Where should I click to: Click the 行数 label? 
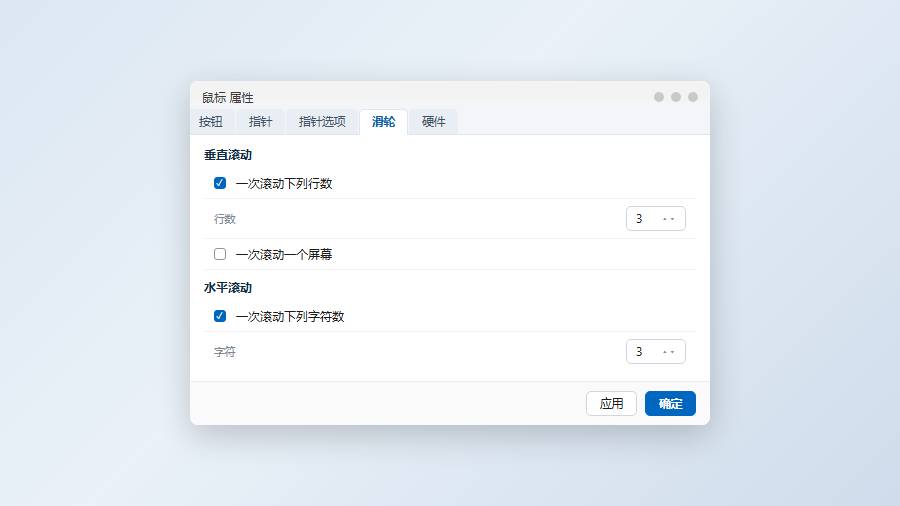point(225,219)
